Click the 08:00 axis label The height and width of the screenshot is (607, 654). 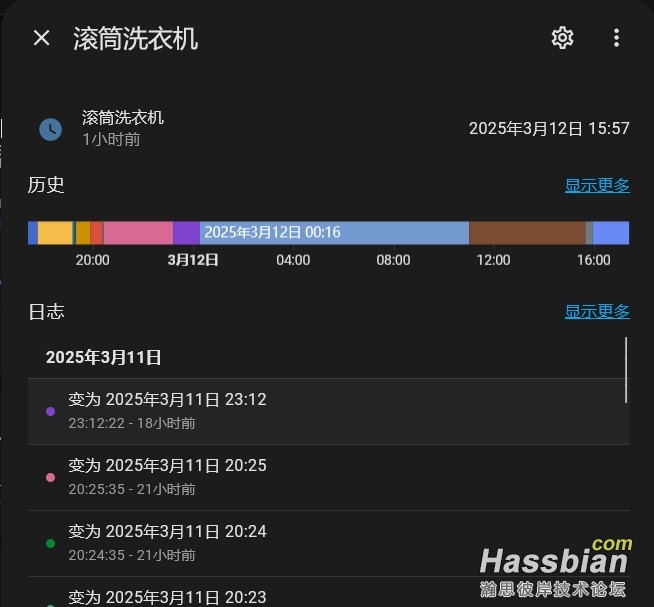pos(393,260)
